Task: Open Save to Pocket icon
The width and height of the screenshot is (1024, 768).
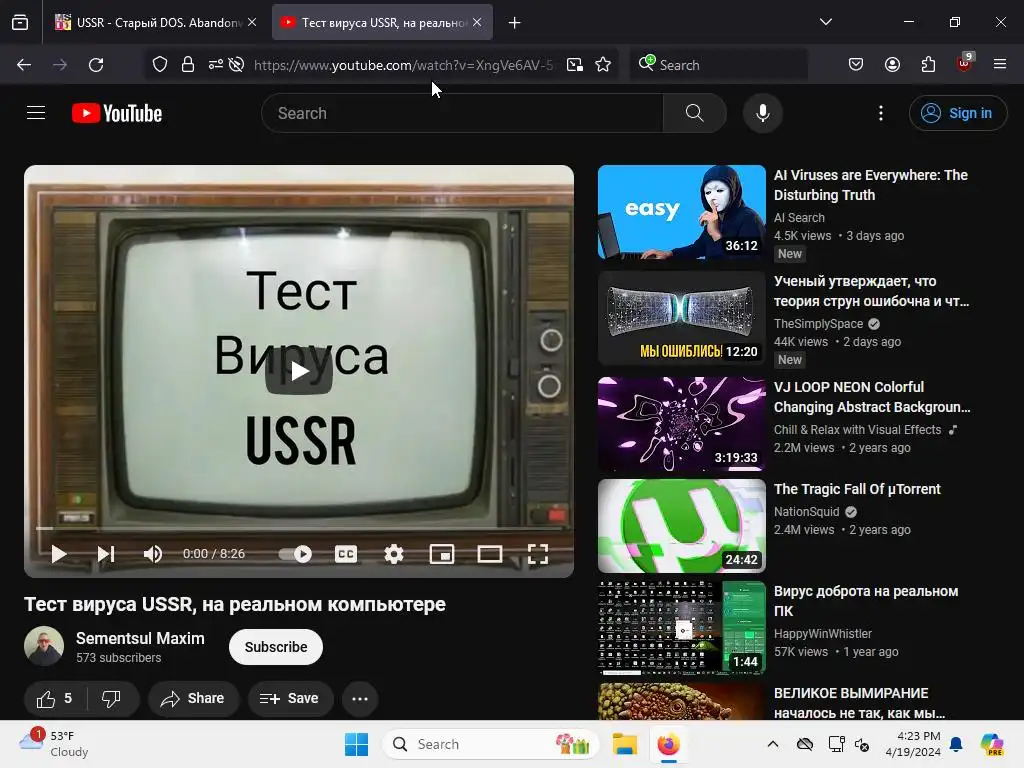Action: (856, 65)
